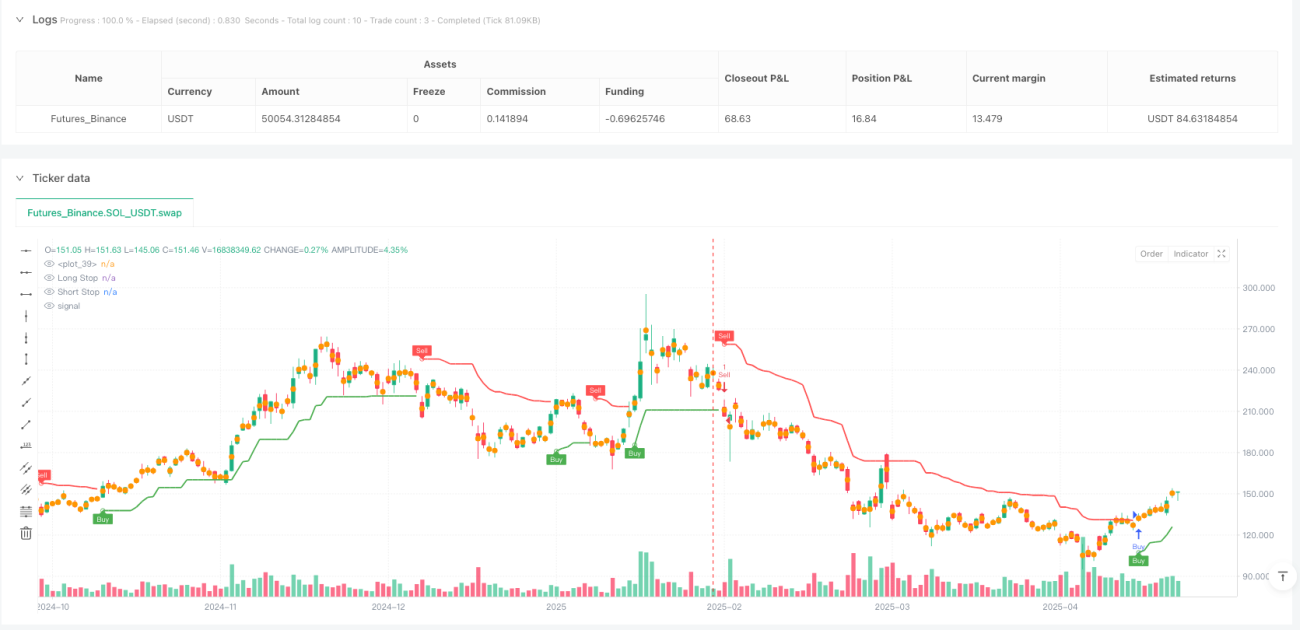Open the Futures_Binance.SOL_USDT.swap tab
Viewport: 1300px width, 630px height.
tap(105, 213)
